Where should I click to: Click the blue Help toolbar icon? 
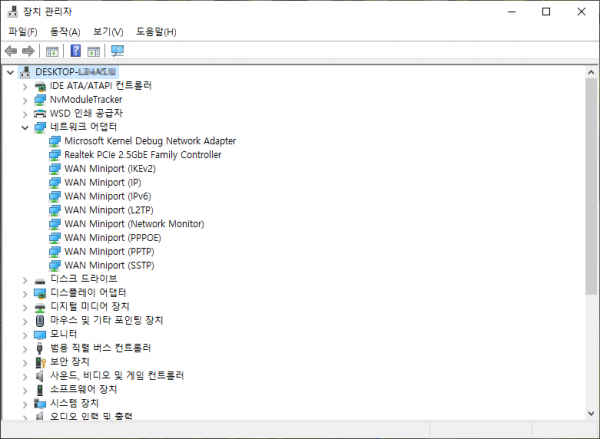[x=76, y=51]
